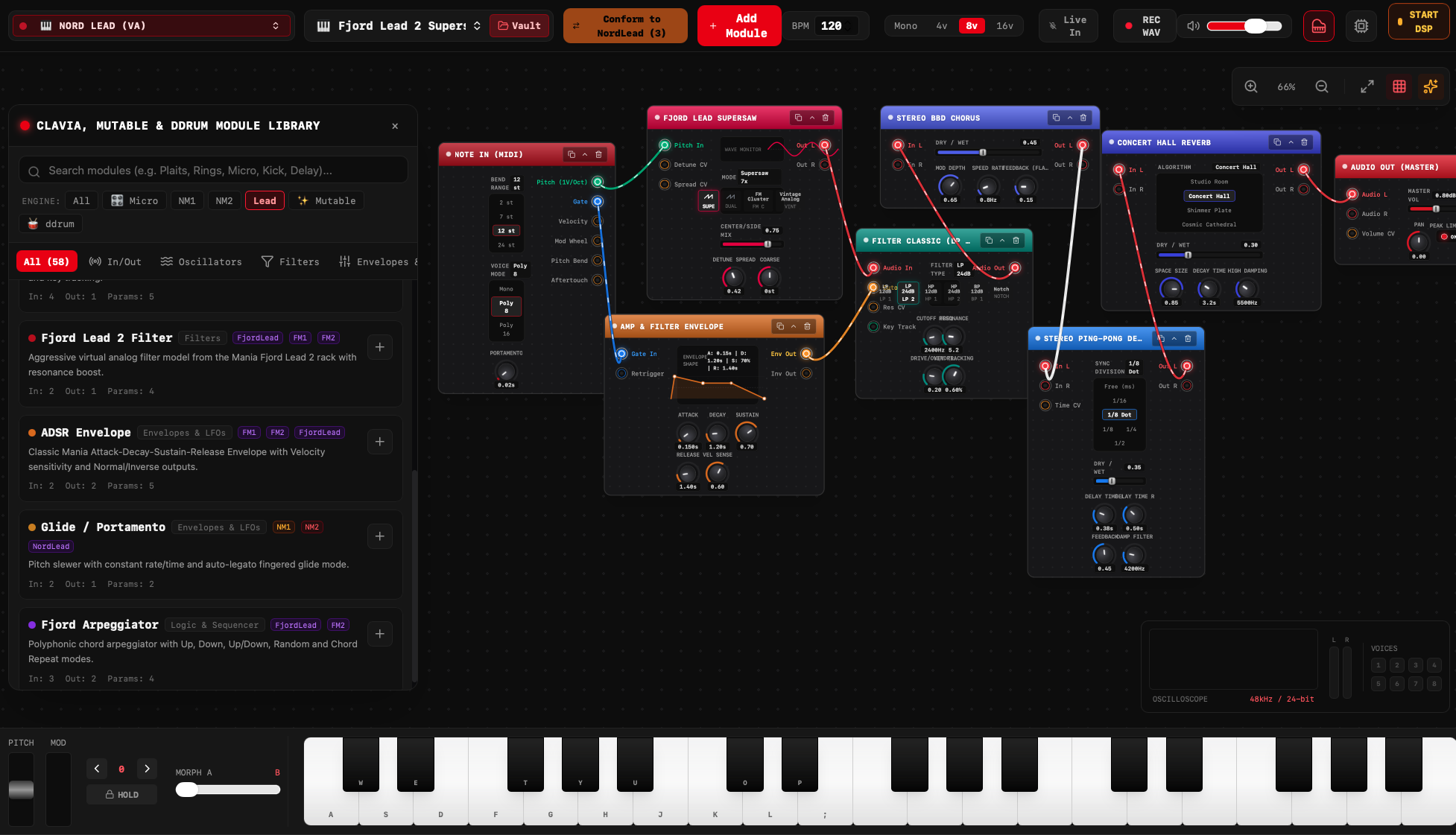The width and height of the screenshot is (1456, 835).
Task: Open the processor settings chip icon
Action: (1361, 26)
